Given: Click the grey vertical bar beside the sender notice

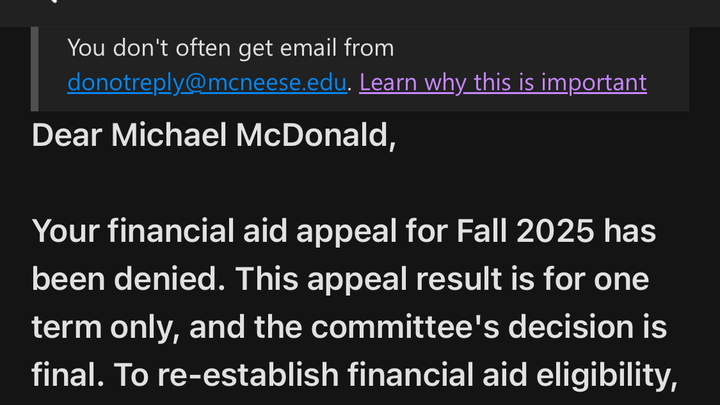Looking at the screenshot, I should (35, 68).
